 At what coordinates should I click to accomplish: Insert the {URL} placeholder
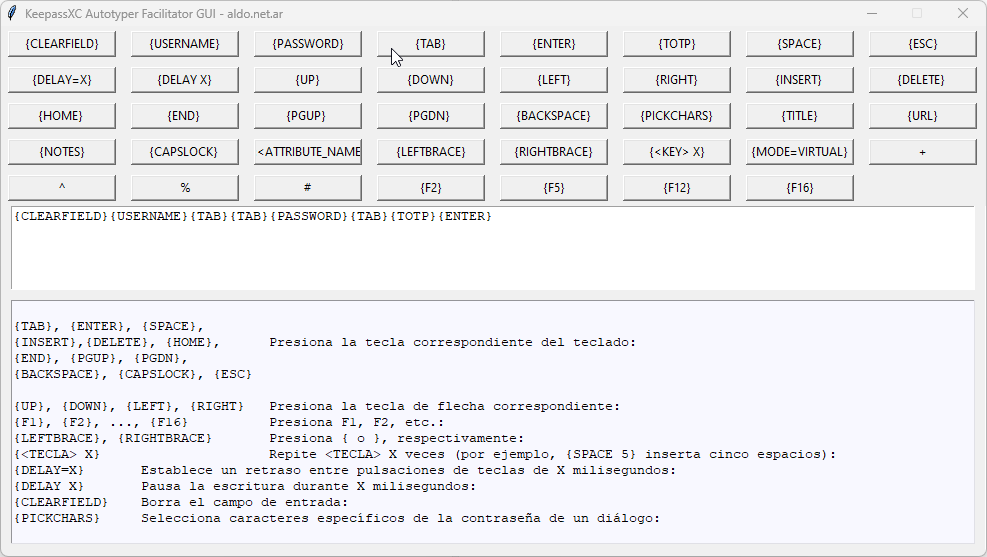pyautogui.click(x=923, y=116)
